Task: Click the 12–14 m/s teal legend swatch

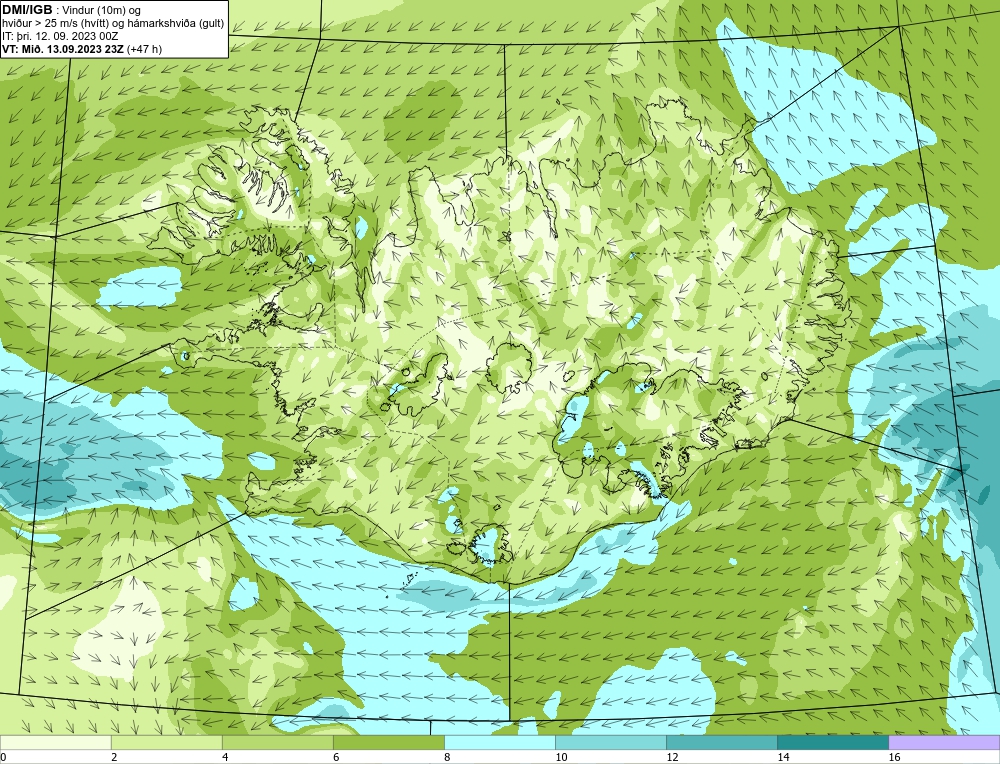Action: pyautogui.click(x=722, y=742)
